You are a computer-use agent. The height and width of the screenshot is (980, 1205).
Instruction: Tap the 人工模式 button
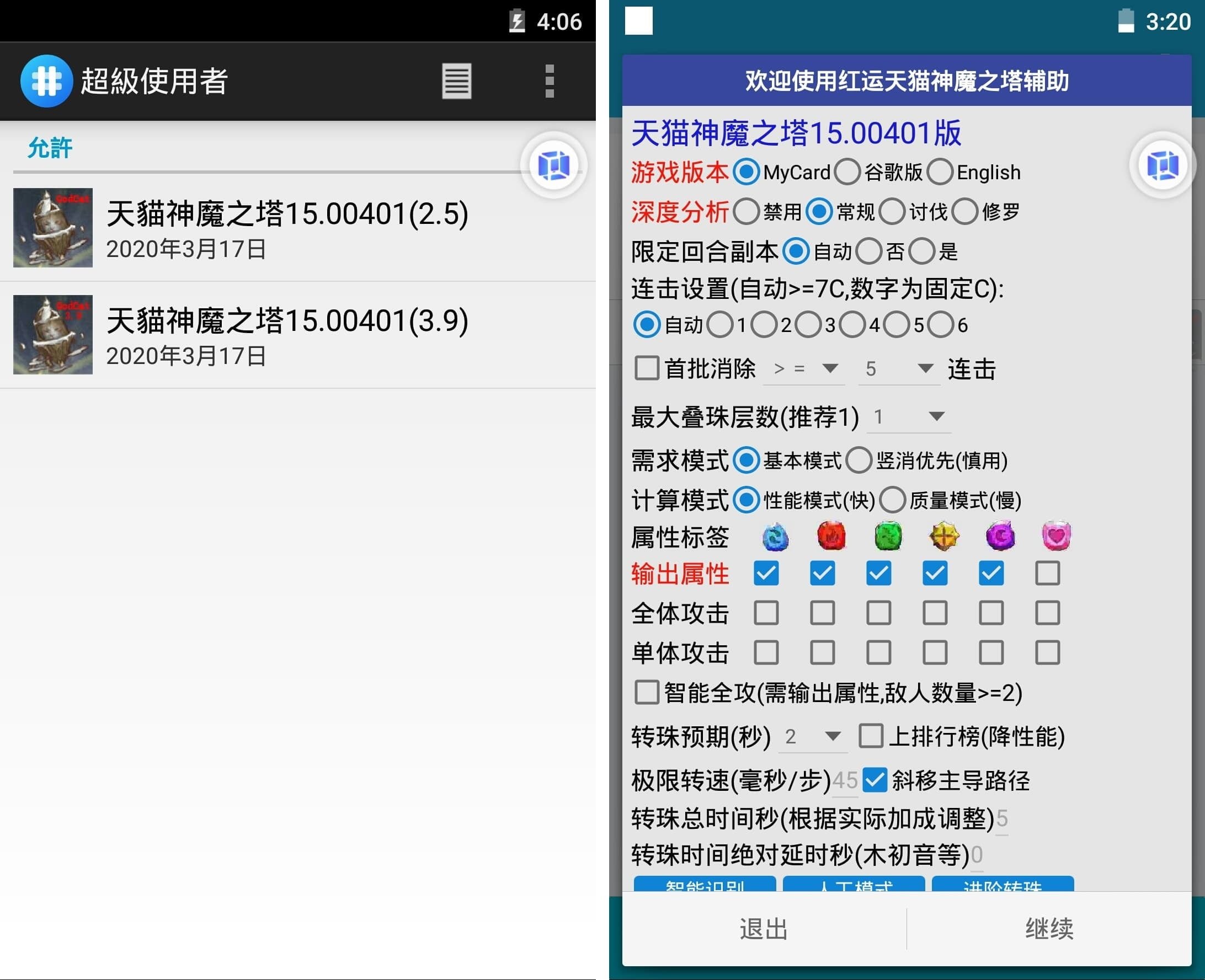854,883
